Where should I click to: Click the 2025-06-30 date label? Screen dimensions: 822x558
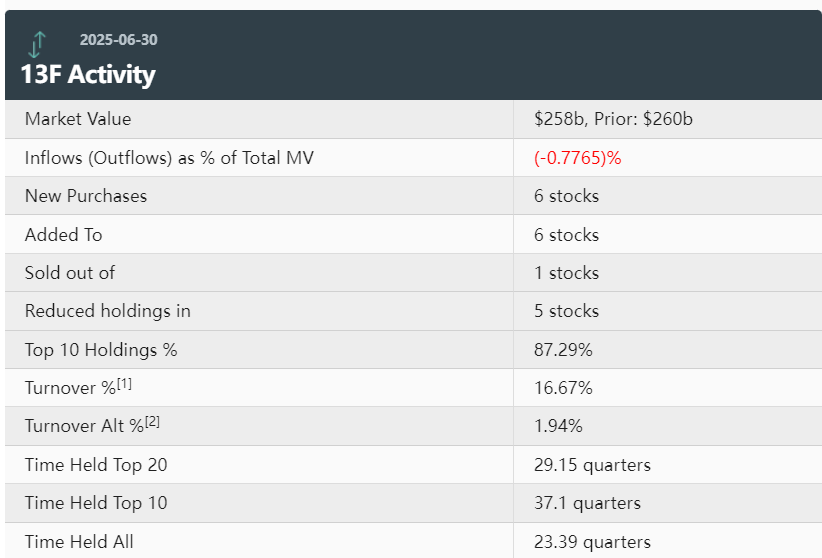(x=118, y=40)
